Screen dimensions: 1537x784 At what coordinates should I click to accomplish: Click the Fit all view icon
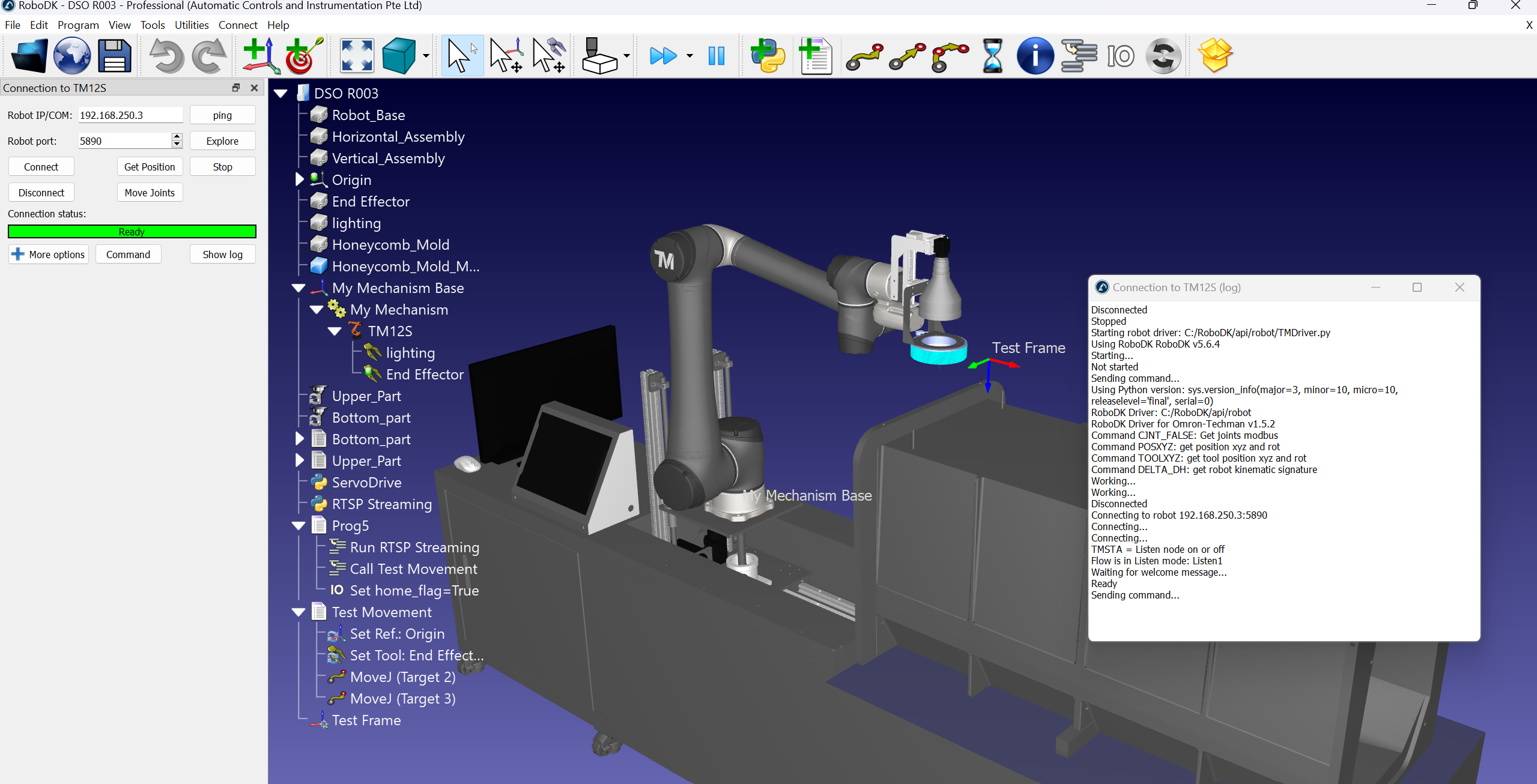coord(357,56)
